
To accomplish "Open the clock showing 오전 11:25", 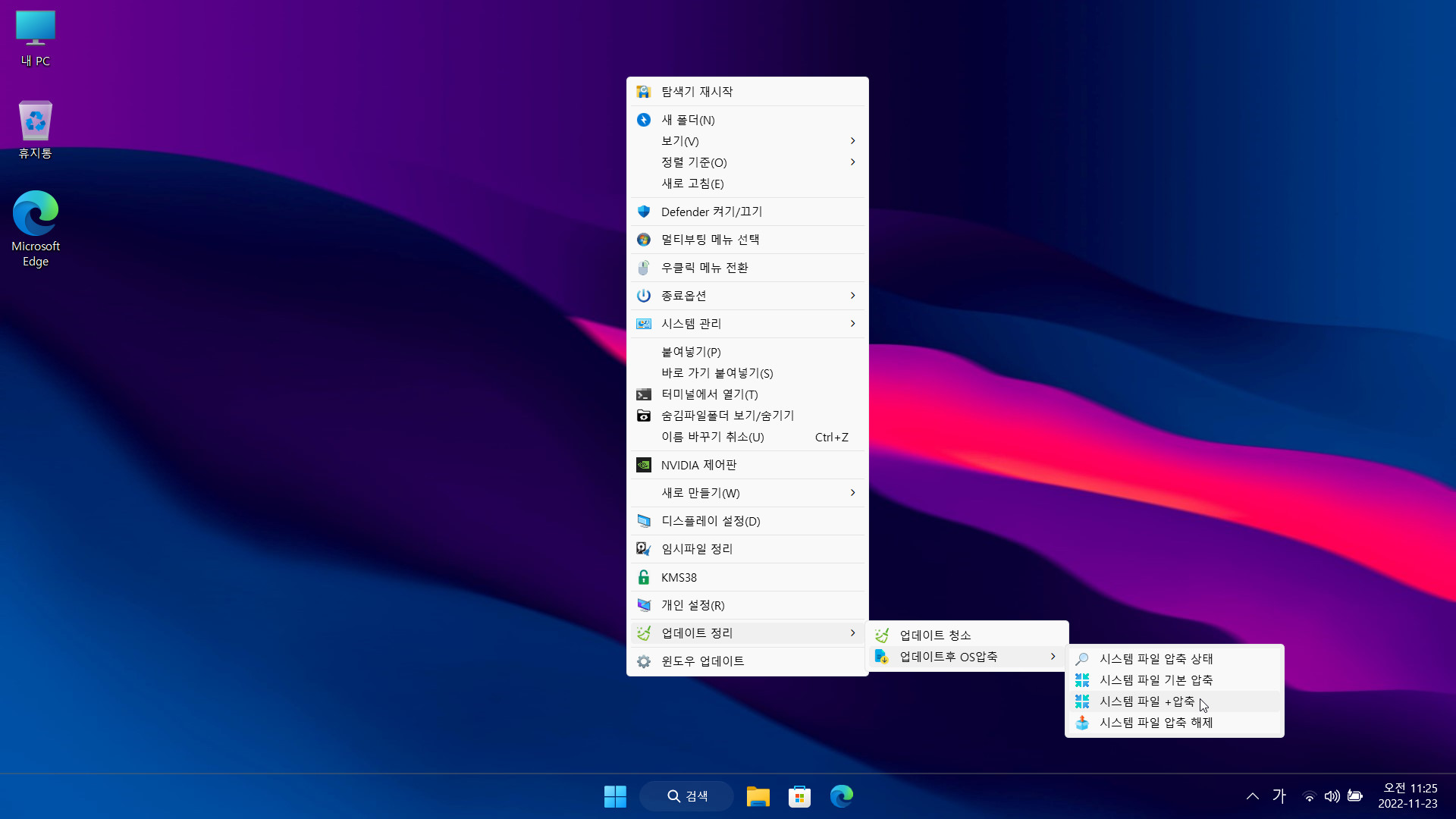I will 1408,796.
